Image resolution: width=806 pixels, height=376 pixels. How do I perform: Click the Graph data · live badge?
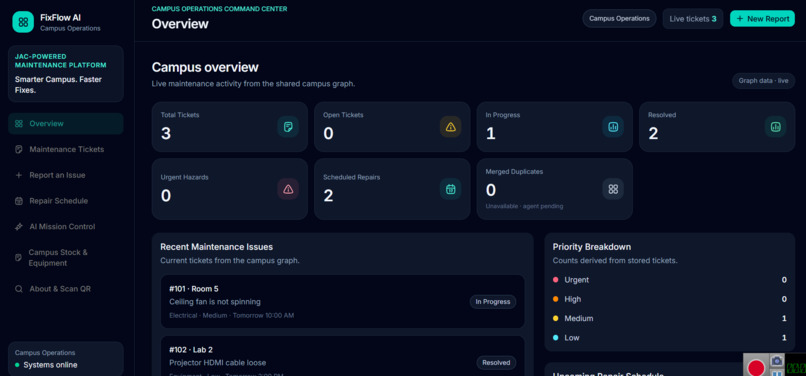click(763, 81)
